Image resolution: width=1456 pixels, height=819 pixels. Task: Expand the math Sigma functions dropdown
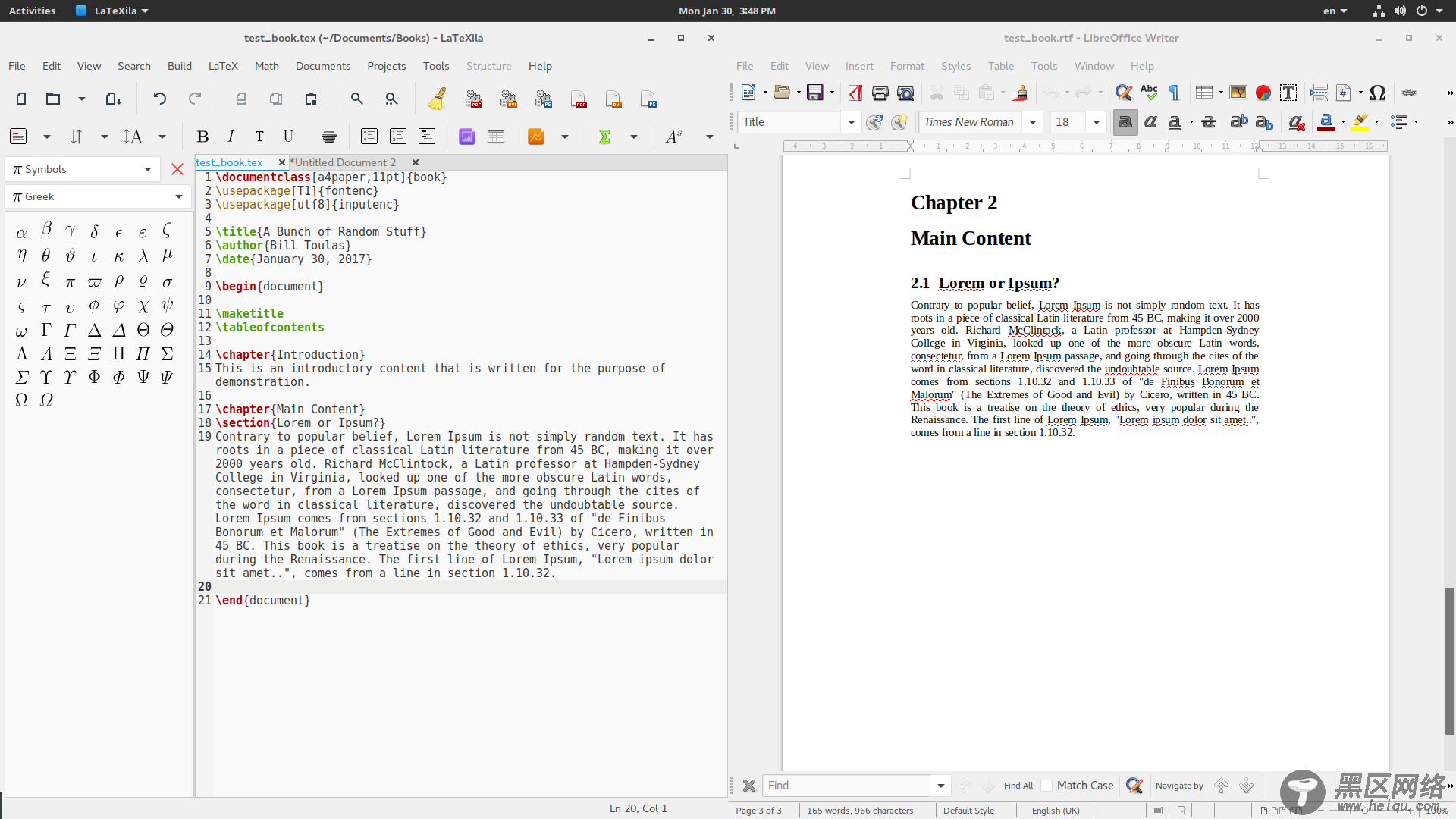click(634, 136)
